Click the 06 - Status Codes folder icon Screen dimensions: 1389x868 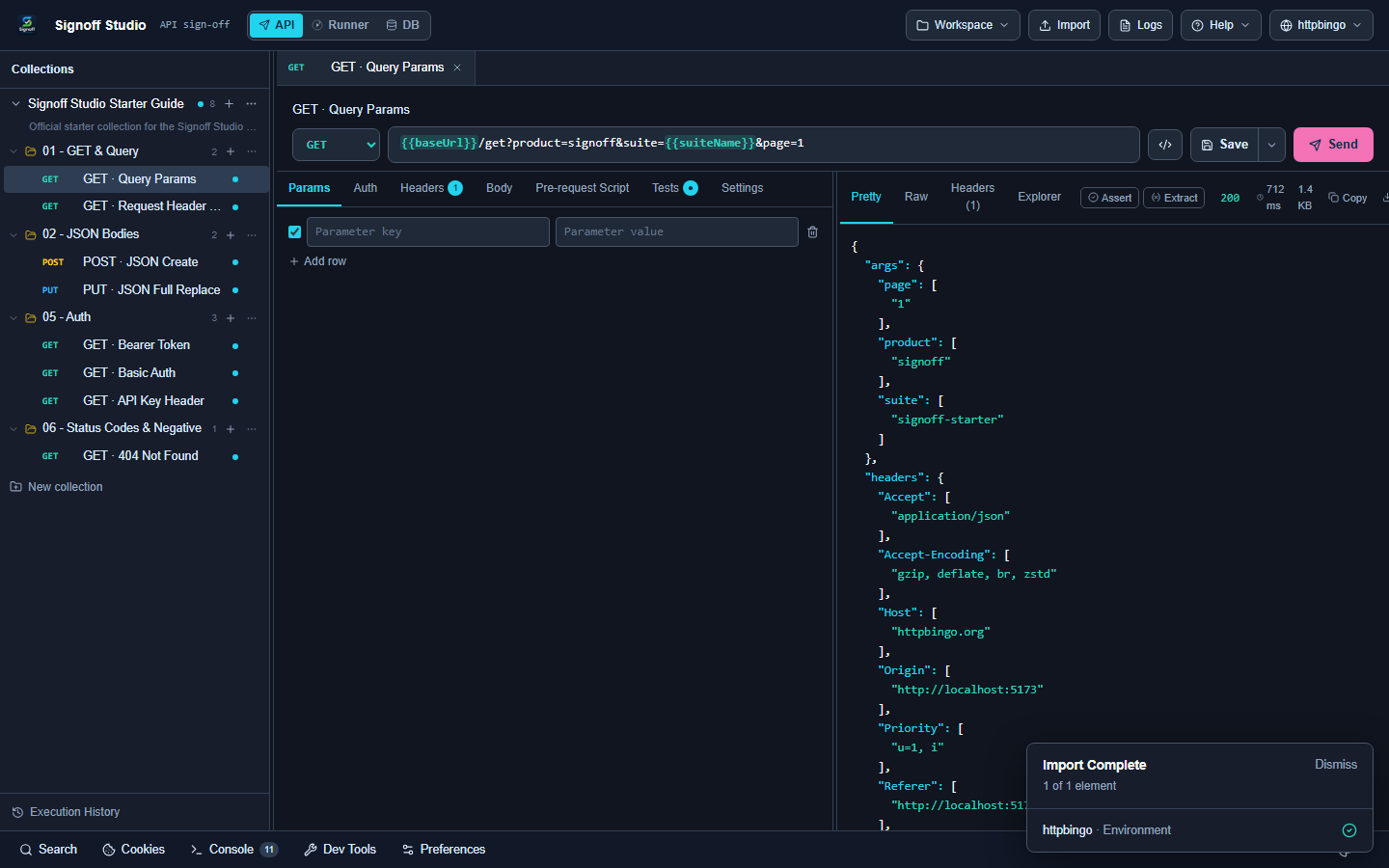31,428
